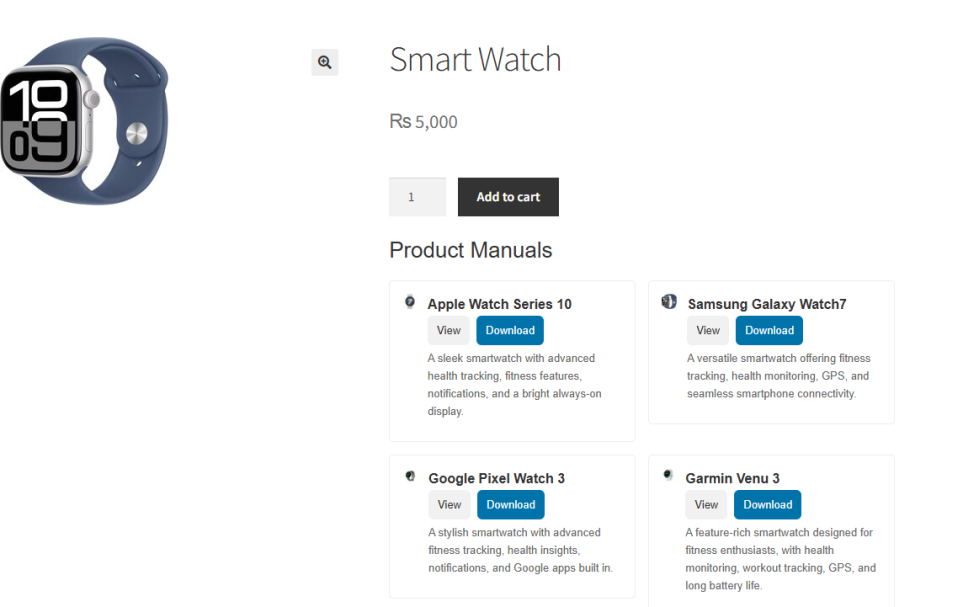Click the Apple Watch Series 10 manual icon
Screen dimensions: 979x607
click(410, 302)
